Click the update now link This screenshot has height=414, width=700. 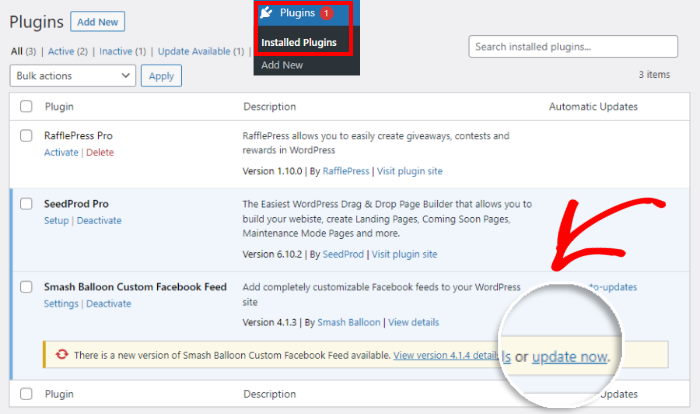[x=570, y=356]
